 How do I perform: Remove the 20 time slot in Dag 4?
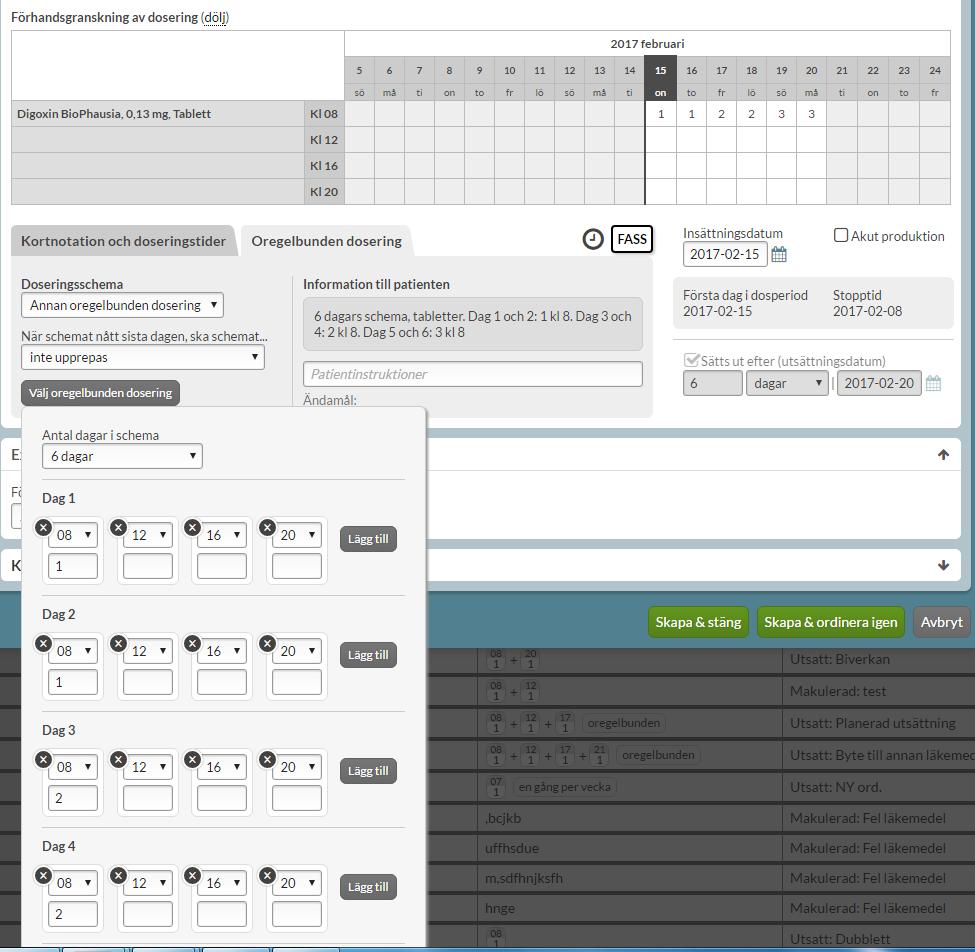point(267,876)
